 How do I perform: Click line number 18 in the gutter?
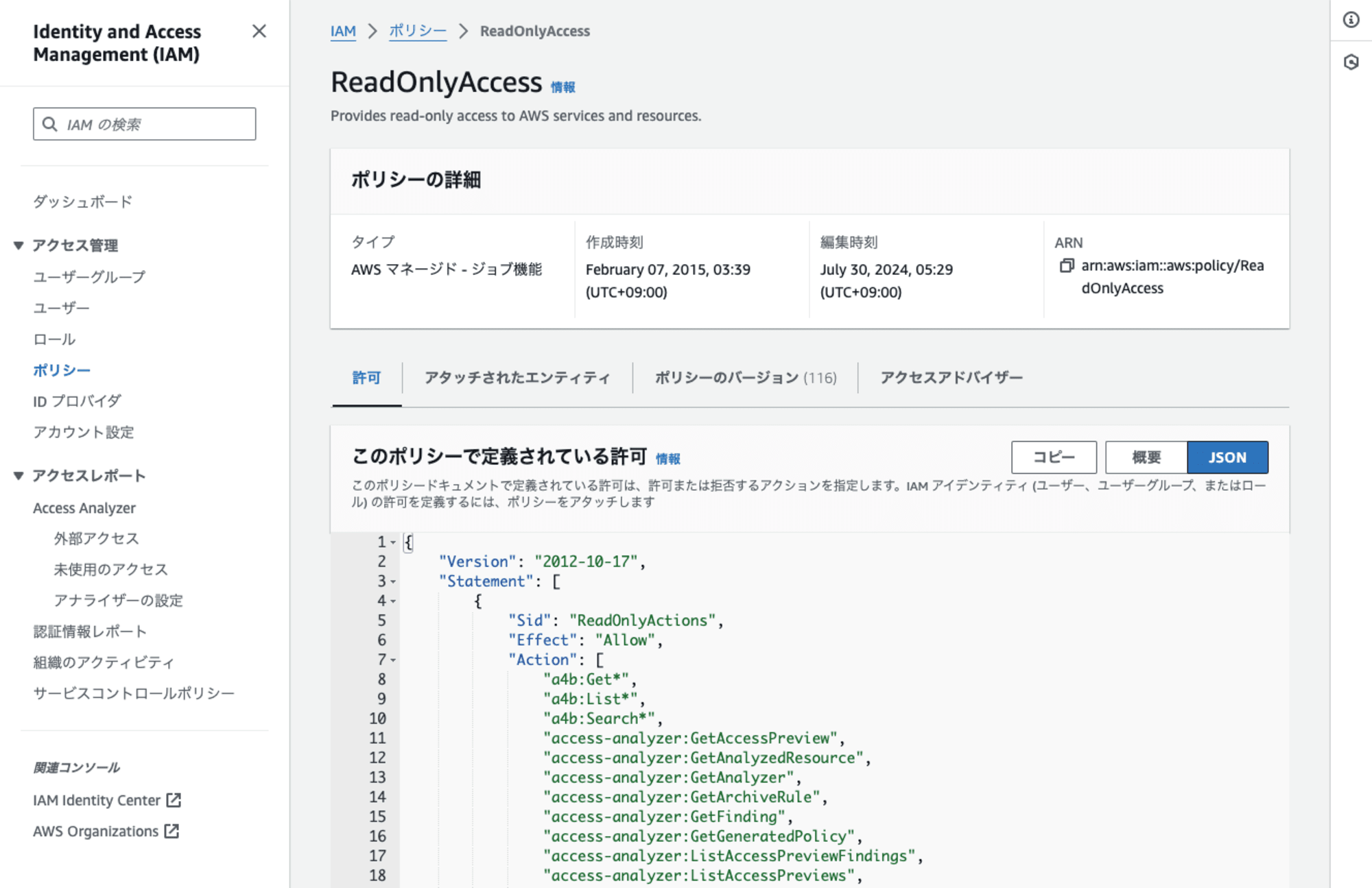(377, 876)
